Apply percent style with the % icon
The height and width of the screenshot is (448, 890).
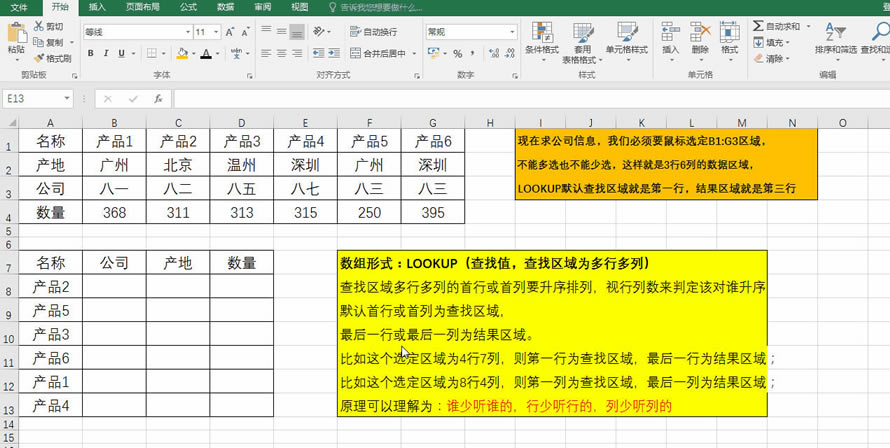[x=457, y=53]
